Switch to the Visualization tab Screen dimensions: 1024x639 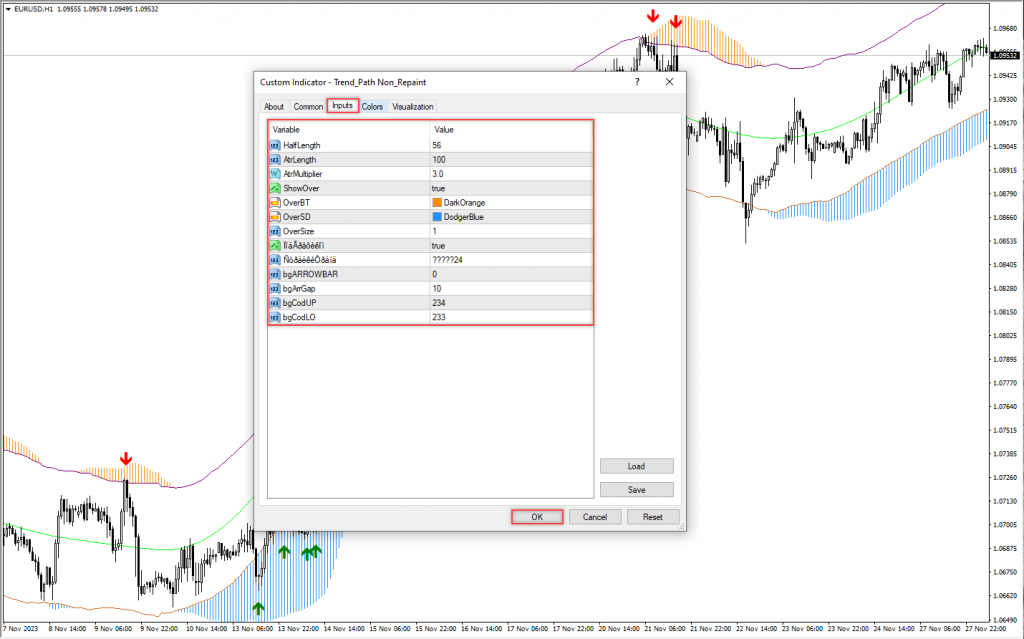(413, 106)
